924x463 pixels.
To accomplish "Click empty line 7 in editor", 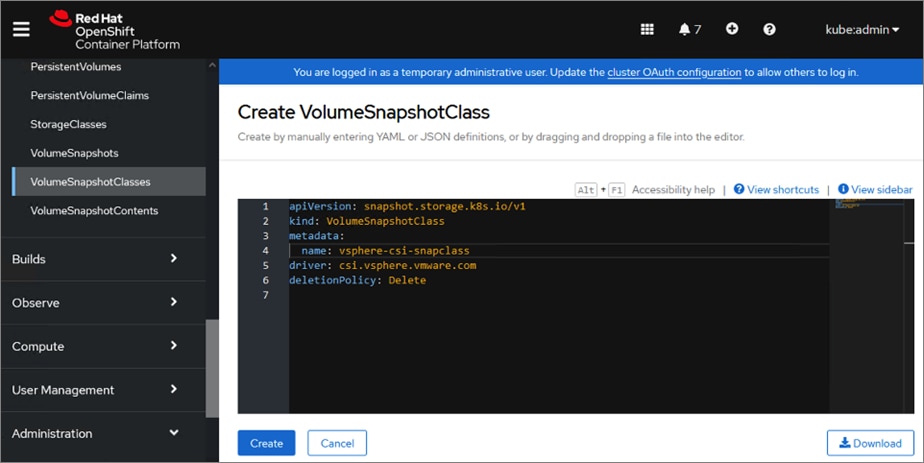I will coord(559,295).
